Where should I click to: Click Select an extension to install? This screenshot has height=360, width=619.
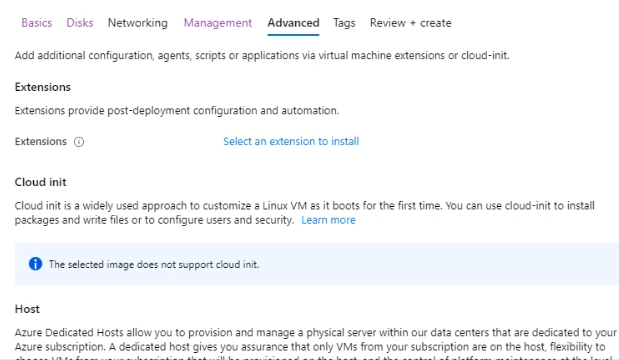pyautogui.click(x=291, y=141)
